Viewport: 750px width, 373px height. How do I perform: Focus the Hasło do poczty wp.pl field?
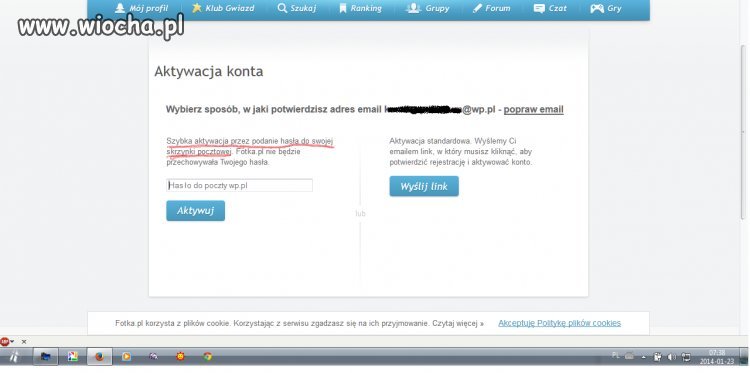pyautogui.click(x=239, y=185)
